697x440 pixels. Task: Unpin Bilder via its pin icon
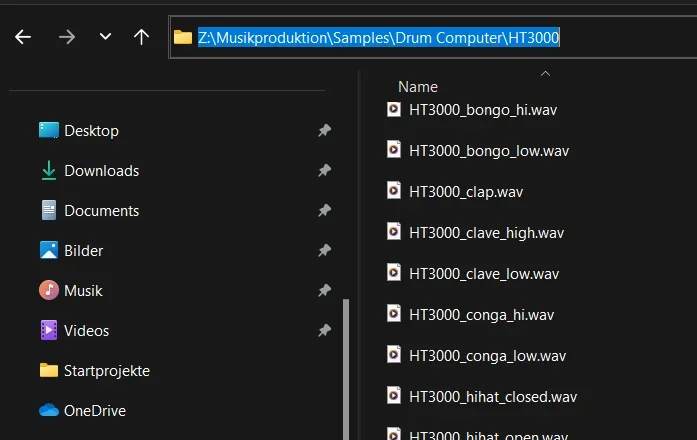(324, 250)
